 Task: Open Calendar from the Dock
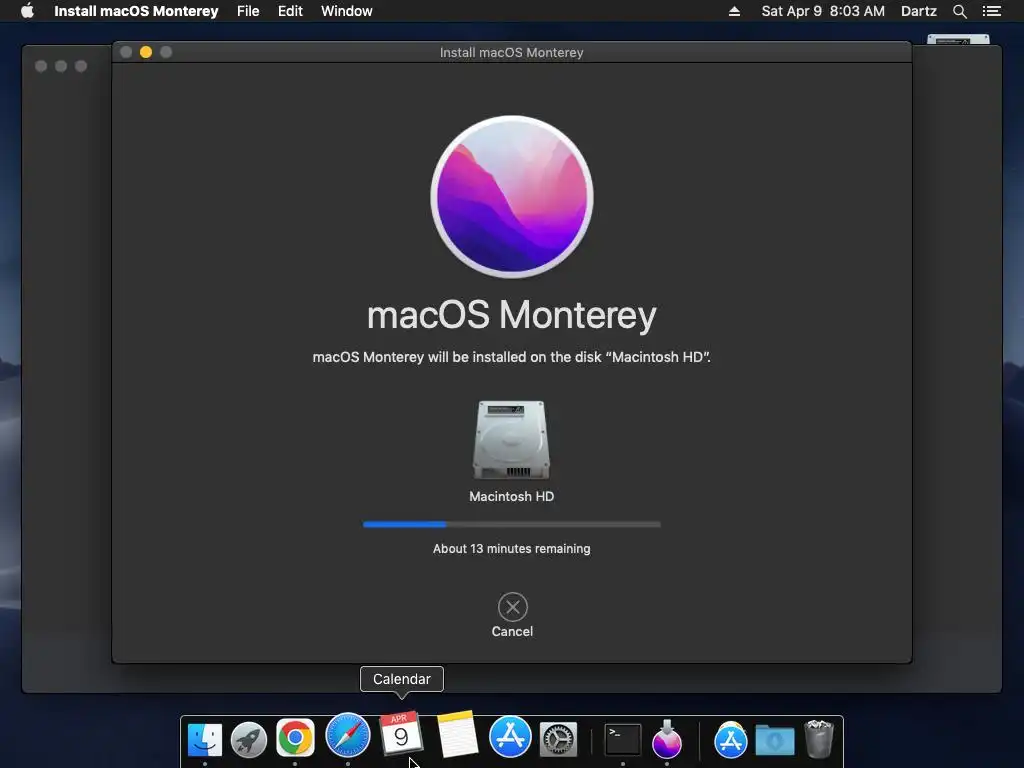pos(401,733)
